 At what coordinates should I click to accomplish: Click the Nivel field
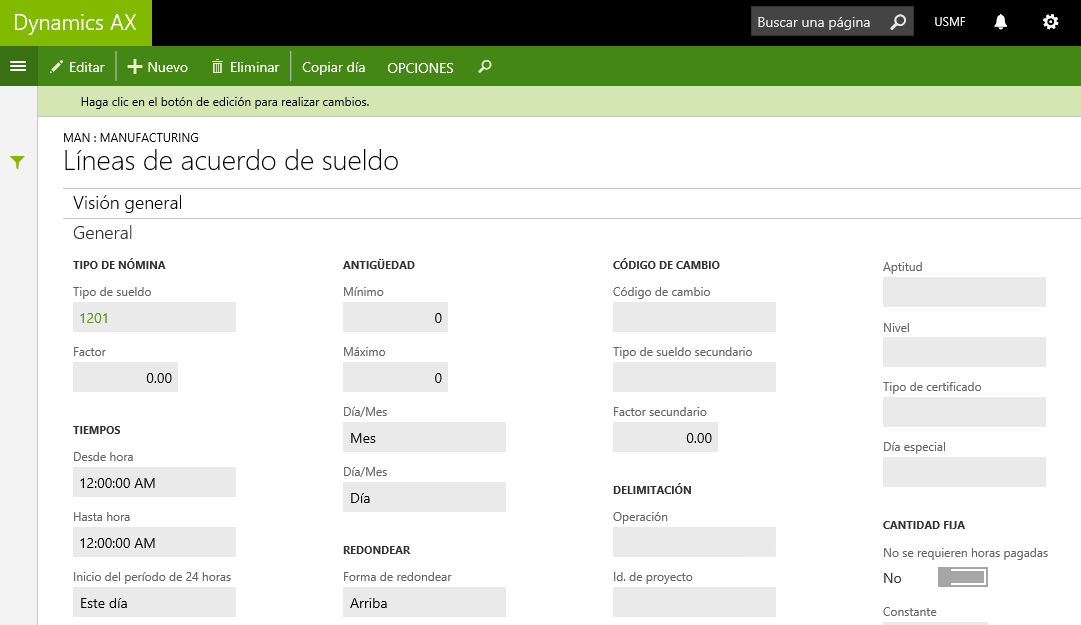click(x=964, y=352)
